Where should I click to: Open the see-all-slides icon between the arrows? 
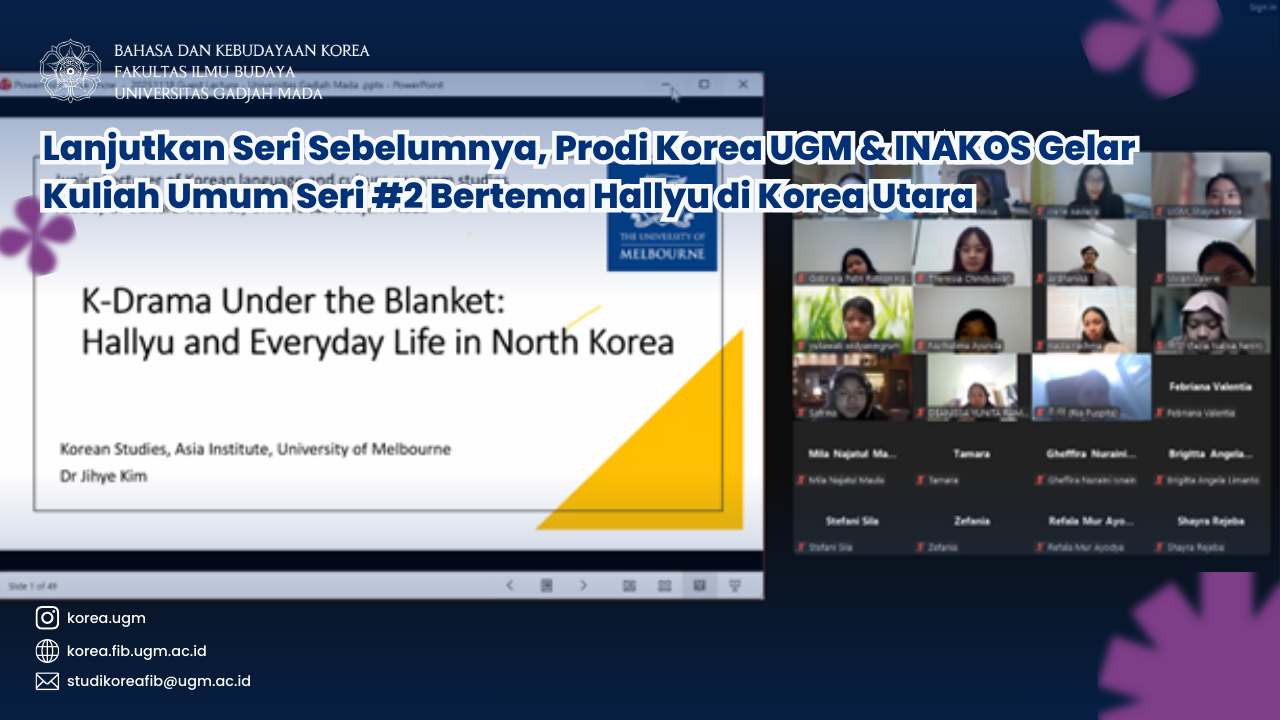point(546,585)
